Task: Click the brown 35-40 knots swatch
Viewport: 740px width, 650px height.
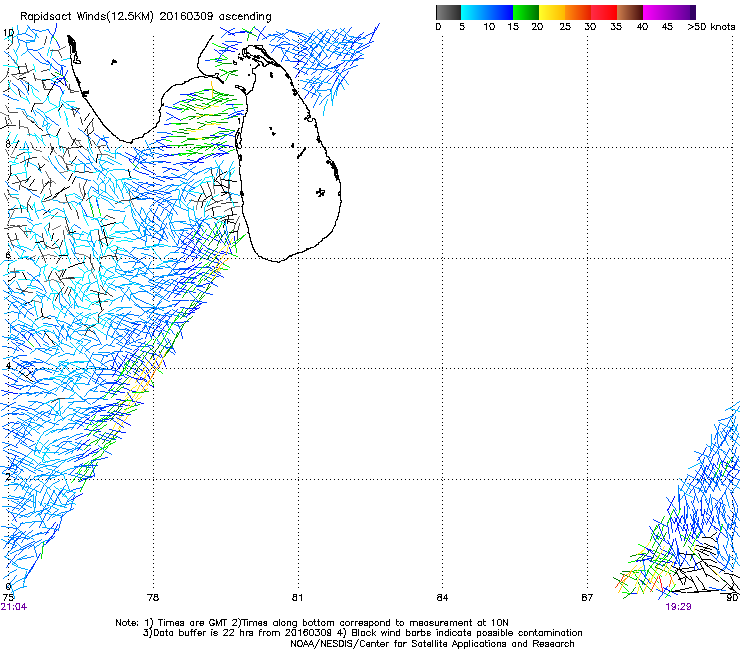Action: pos(630,12)
